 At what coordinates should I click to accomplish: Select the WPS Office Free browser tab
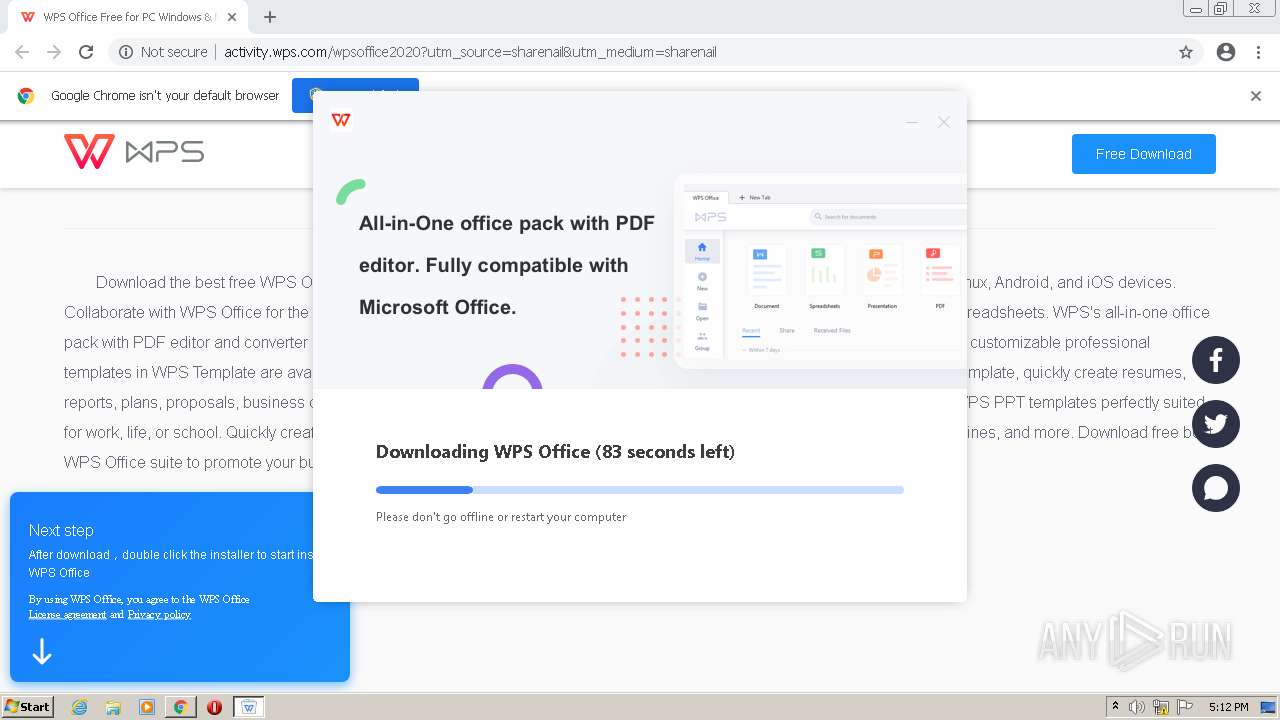128,17
